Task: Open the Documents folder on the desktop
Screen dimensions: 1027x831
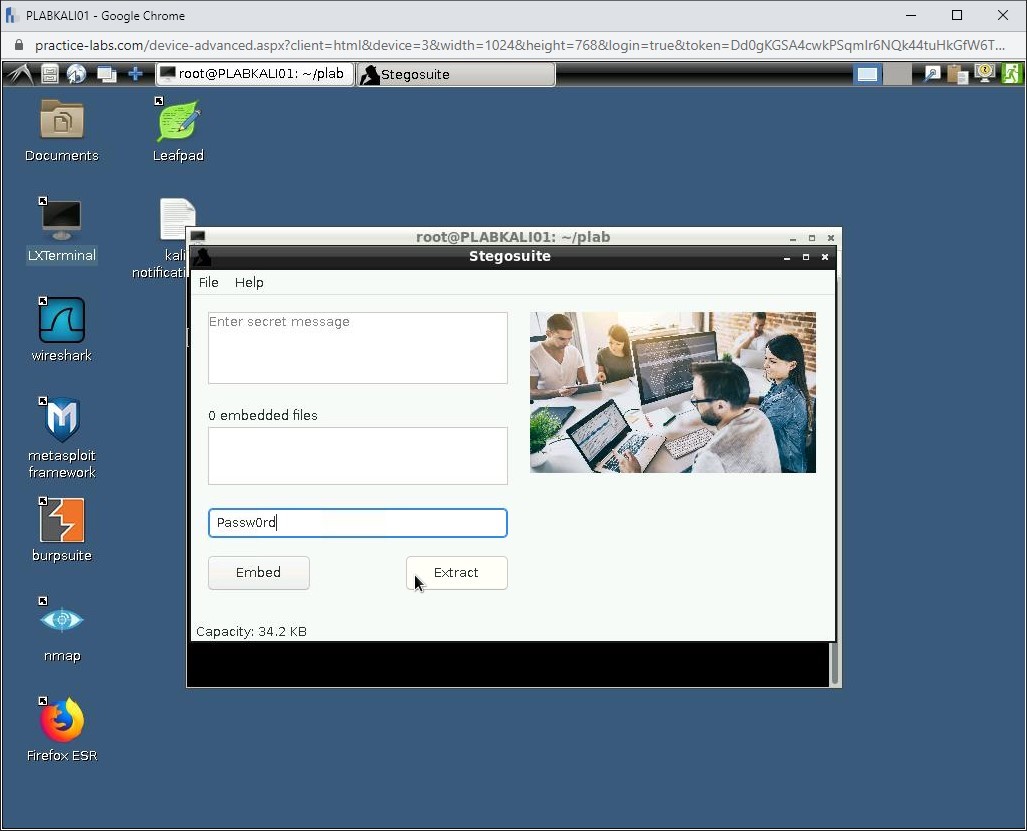Action: pos(61,122)
